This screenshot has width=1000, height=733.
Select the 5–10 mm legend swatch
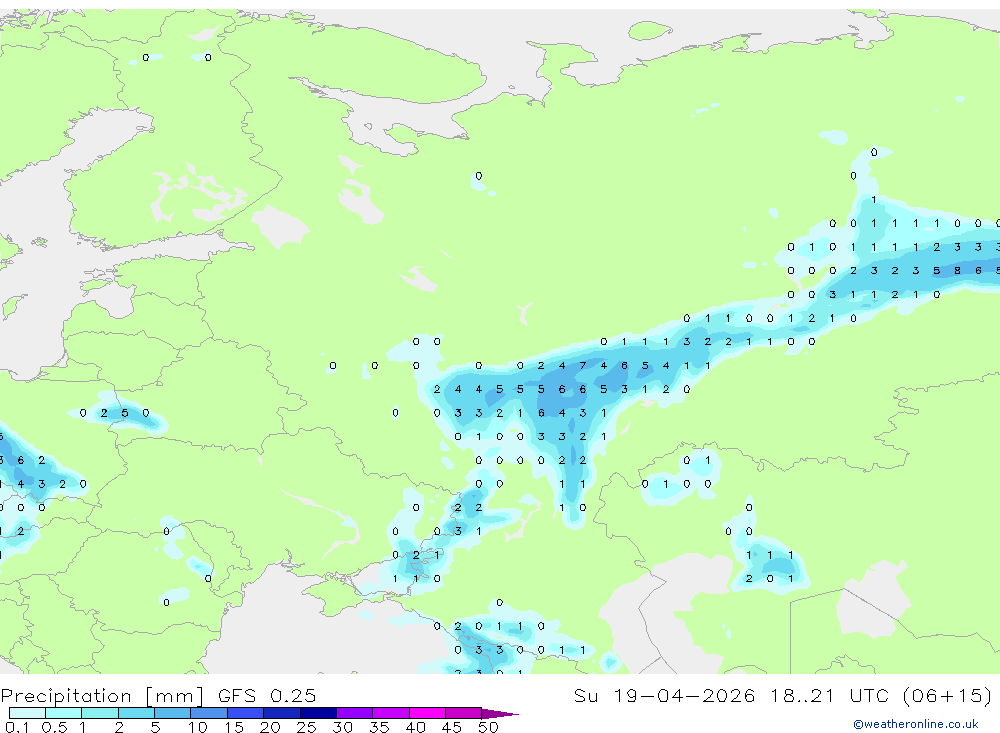173,713
